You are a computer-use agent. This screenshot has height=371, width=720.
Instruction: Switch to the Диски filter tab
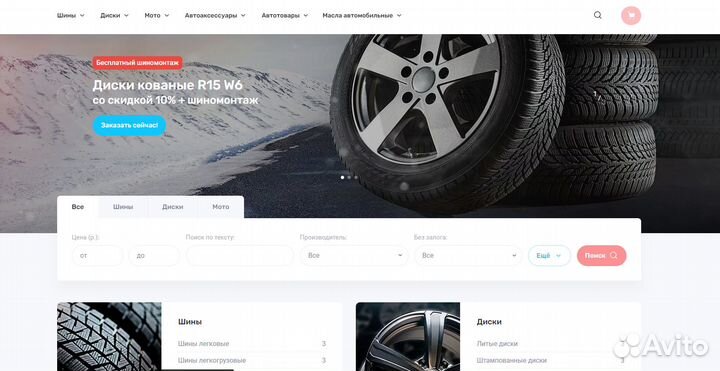(173, 207)
